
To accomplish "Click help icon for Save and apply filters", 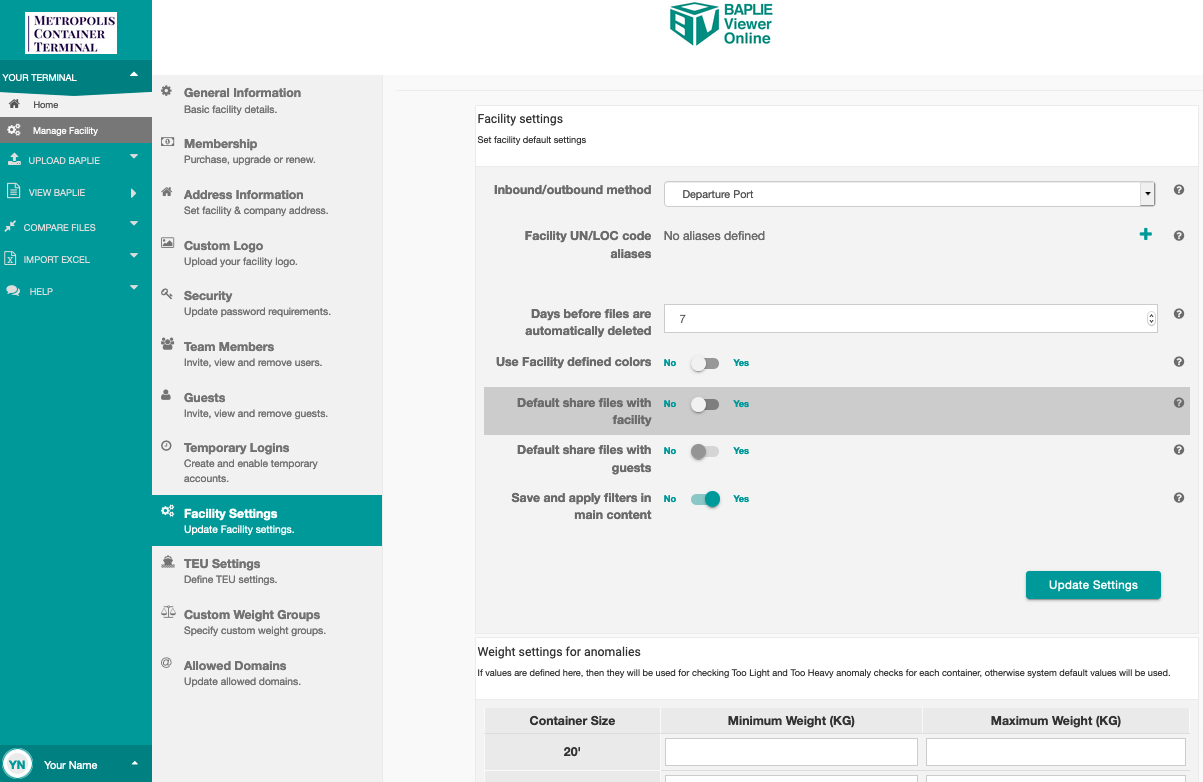I will click(x=1179, y=498).
